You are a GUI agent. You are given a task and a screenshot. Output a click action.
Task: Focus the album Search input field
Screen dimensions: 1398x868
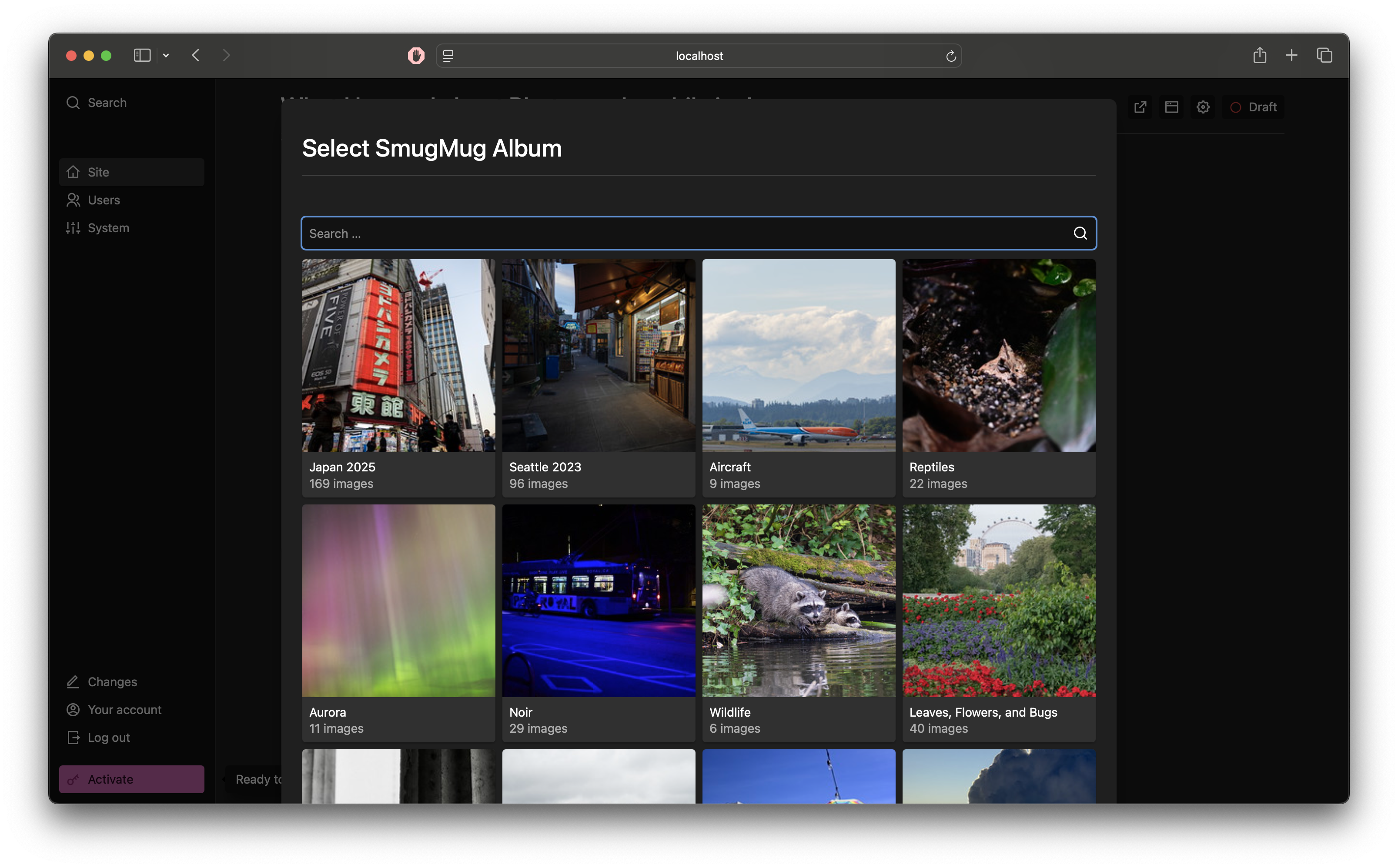click(683, 233)
